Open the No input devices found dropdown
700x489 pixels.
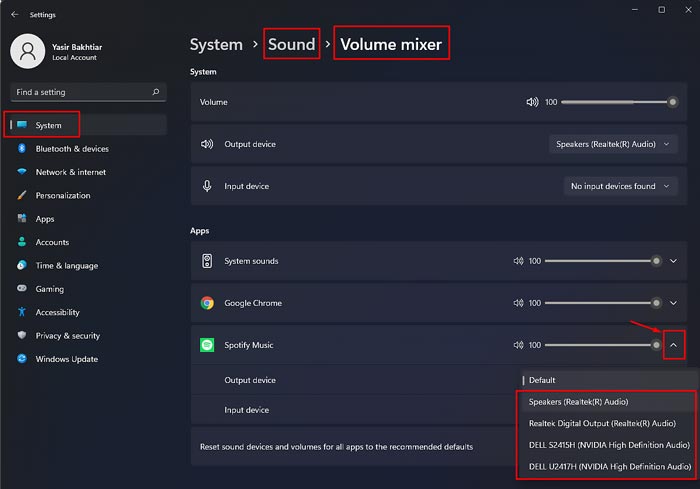(621, 186)
